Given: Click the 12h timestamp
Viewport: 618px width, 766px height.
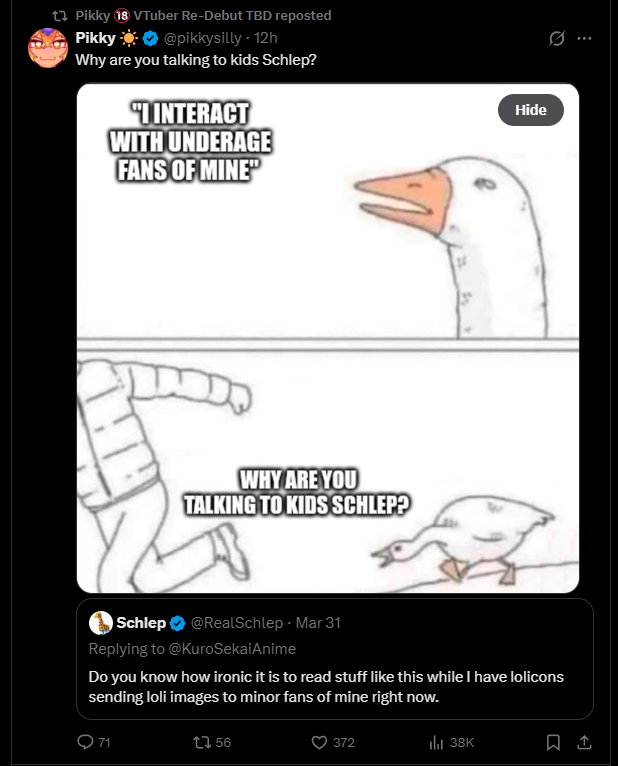Looking at the screenshot, I should 266,38.
